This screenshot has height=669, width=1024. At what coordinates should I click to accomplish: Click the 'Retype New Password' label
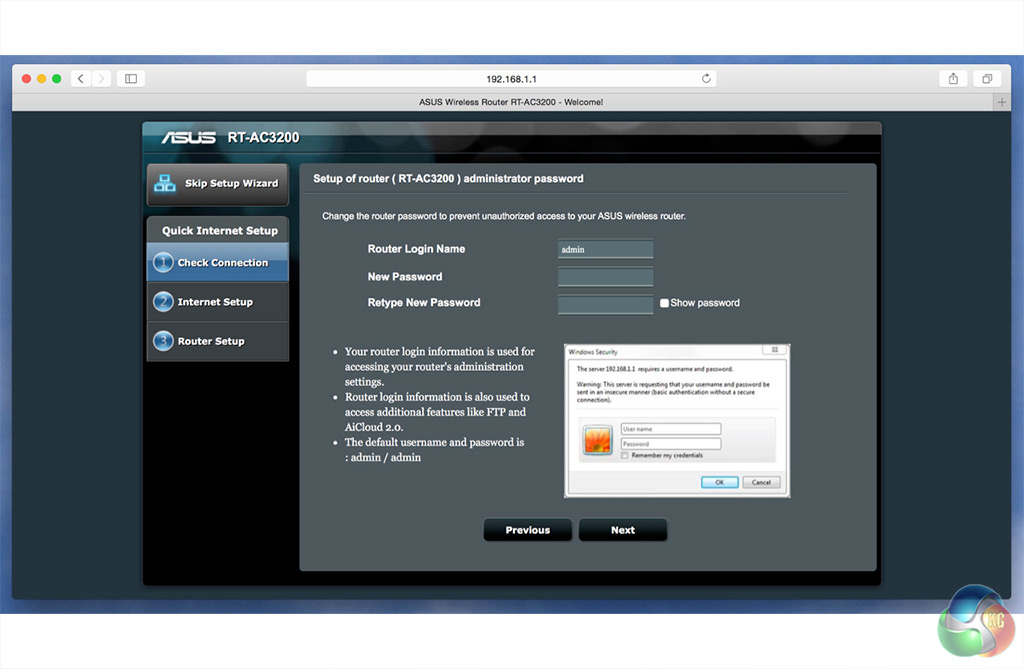coord(424,302)
